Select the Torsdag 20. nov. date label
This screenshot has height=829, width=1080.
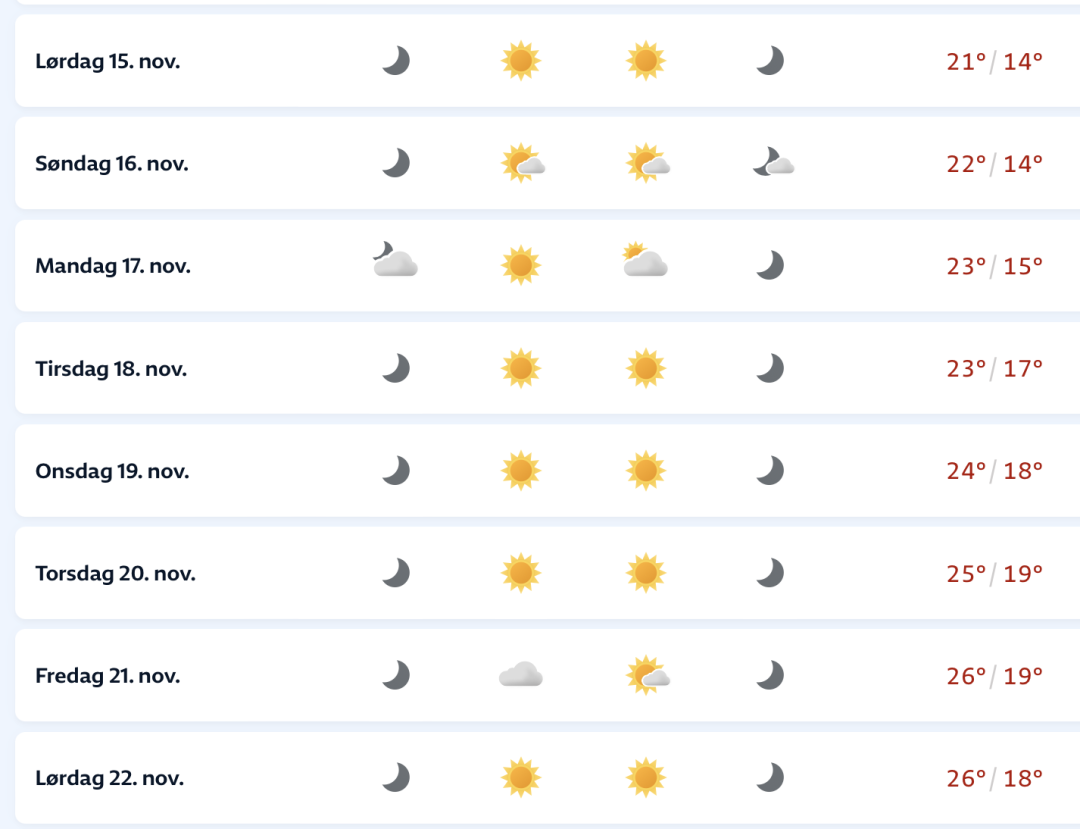(115, 574)
